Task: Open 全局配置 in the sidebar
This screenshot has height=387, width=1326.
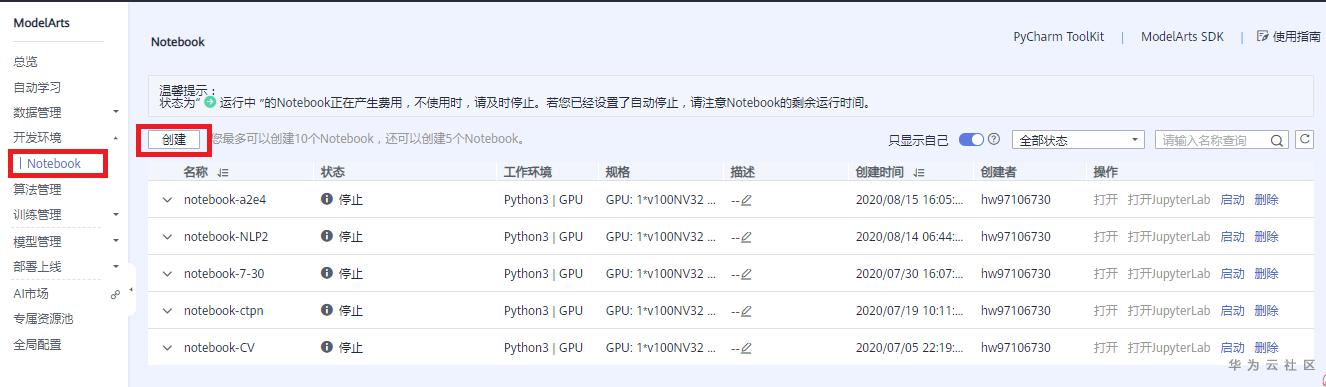Action: click(37, 345)
